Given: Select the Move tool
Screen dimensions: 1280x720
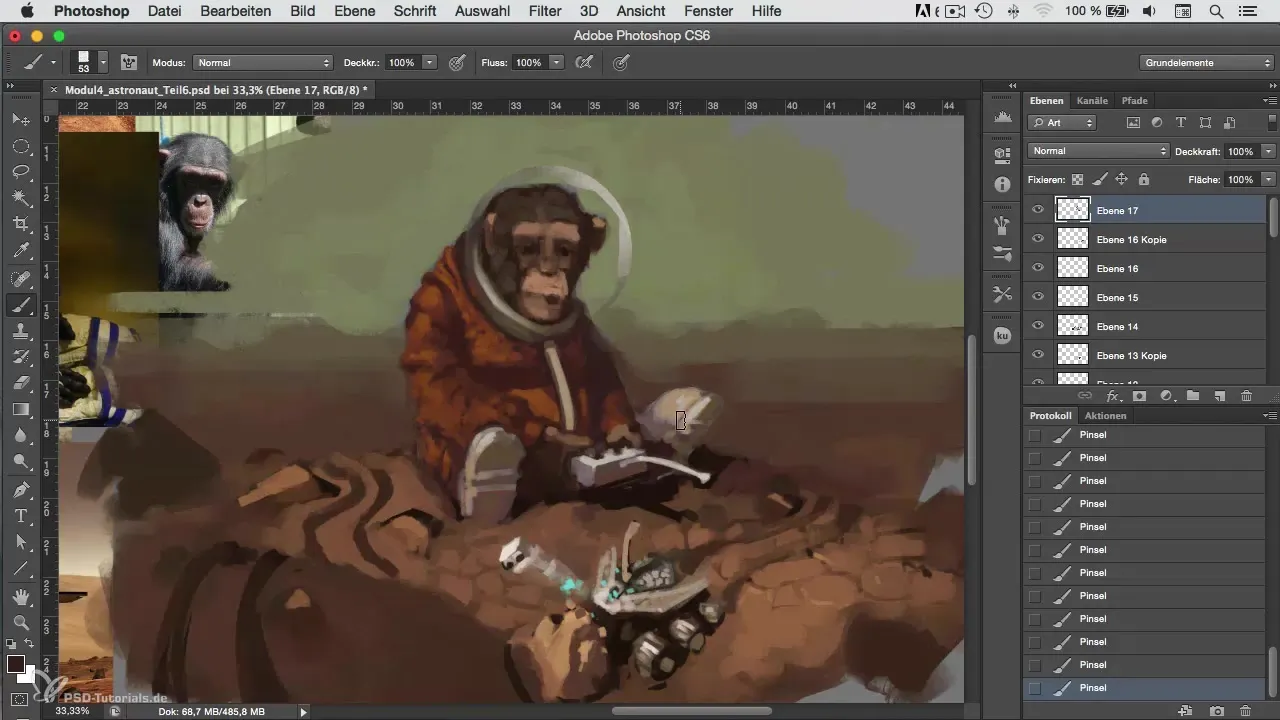Looking at the screenshot, I should (20, 119).
